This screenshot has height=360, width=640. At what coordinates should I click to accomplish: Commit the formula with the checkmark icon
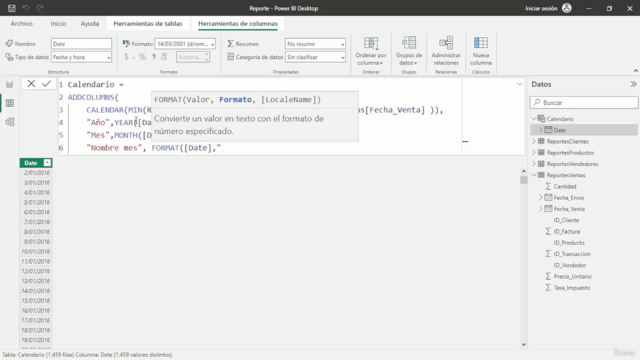pyautogui.click(x=46, y=84)
